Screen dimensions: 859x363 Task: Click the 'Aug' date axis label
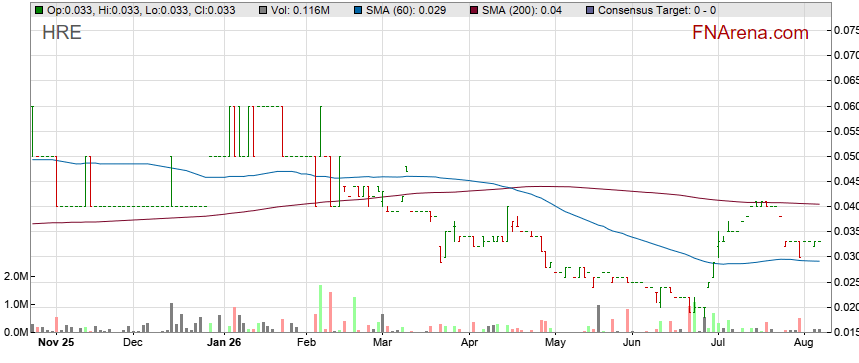(804, 343)
